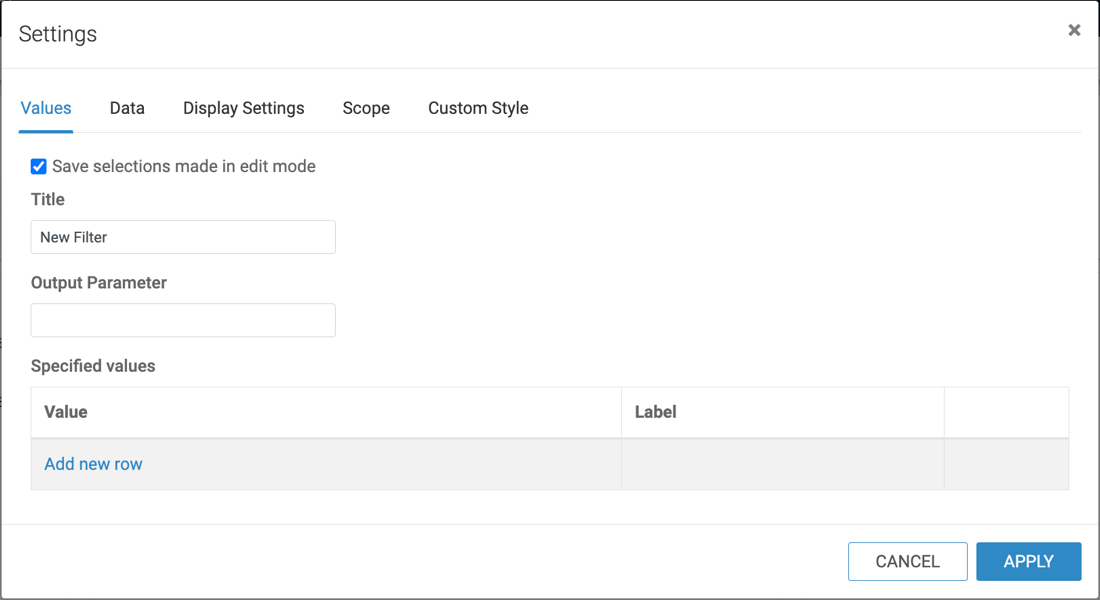The height and width of the screenshot is (600, 1100).
Task: Click the Title field containing 'New Filter'
Action: click(183, 237)
